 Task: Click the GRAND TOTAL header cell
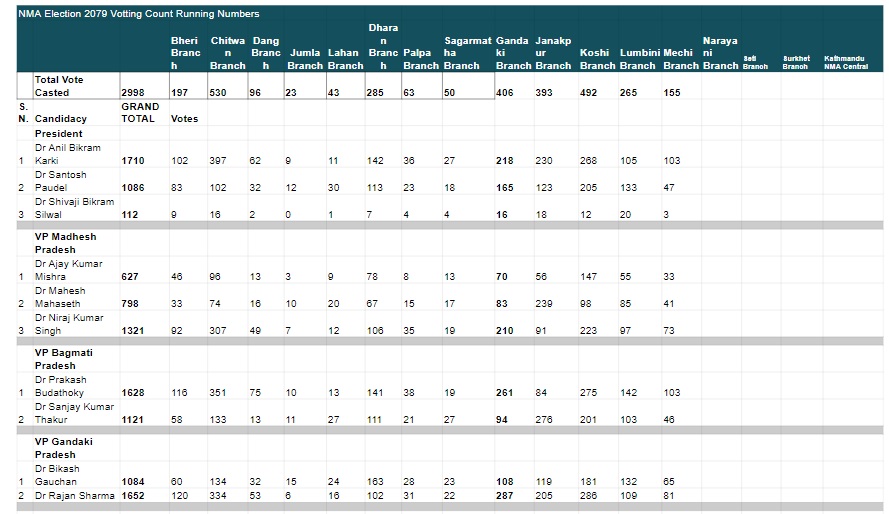140,112
